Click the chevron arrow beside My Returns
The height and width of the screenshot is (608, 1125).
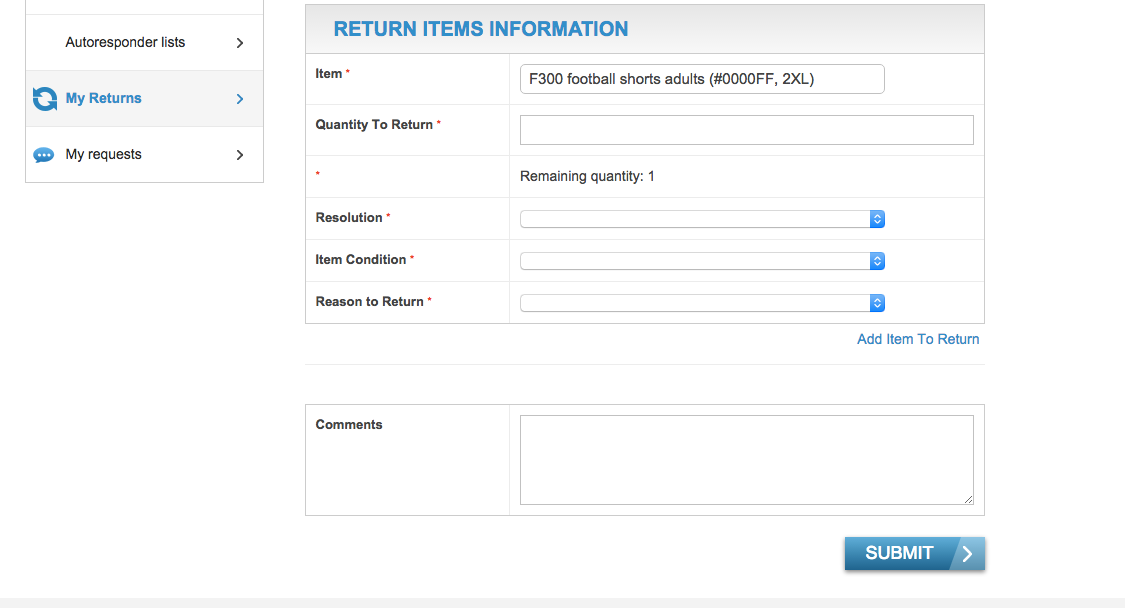click(240, 99)
